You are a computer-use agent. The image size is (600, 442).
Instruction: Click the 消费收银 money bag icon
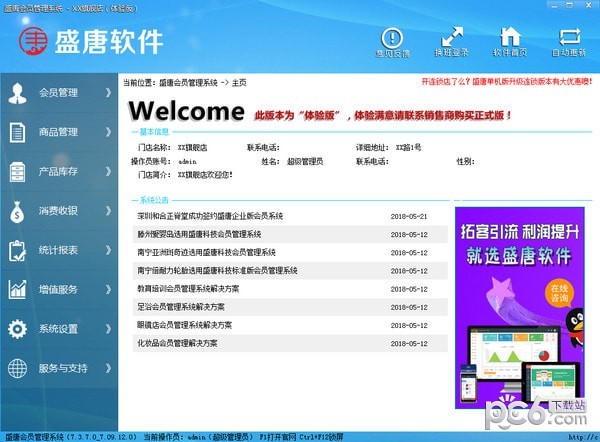pos(17,212)
